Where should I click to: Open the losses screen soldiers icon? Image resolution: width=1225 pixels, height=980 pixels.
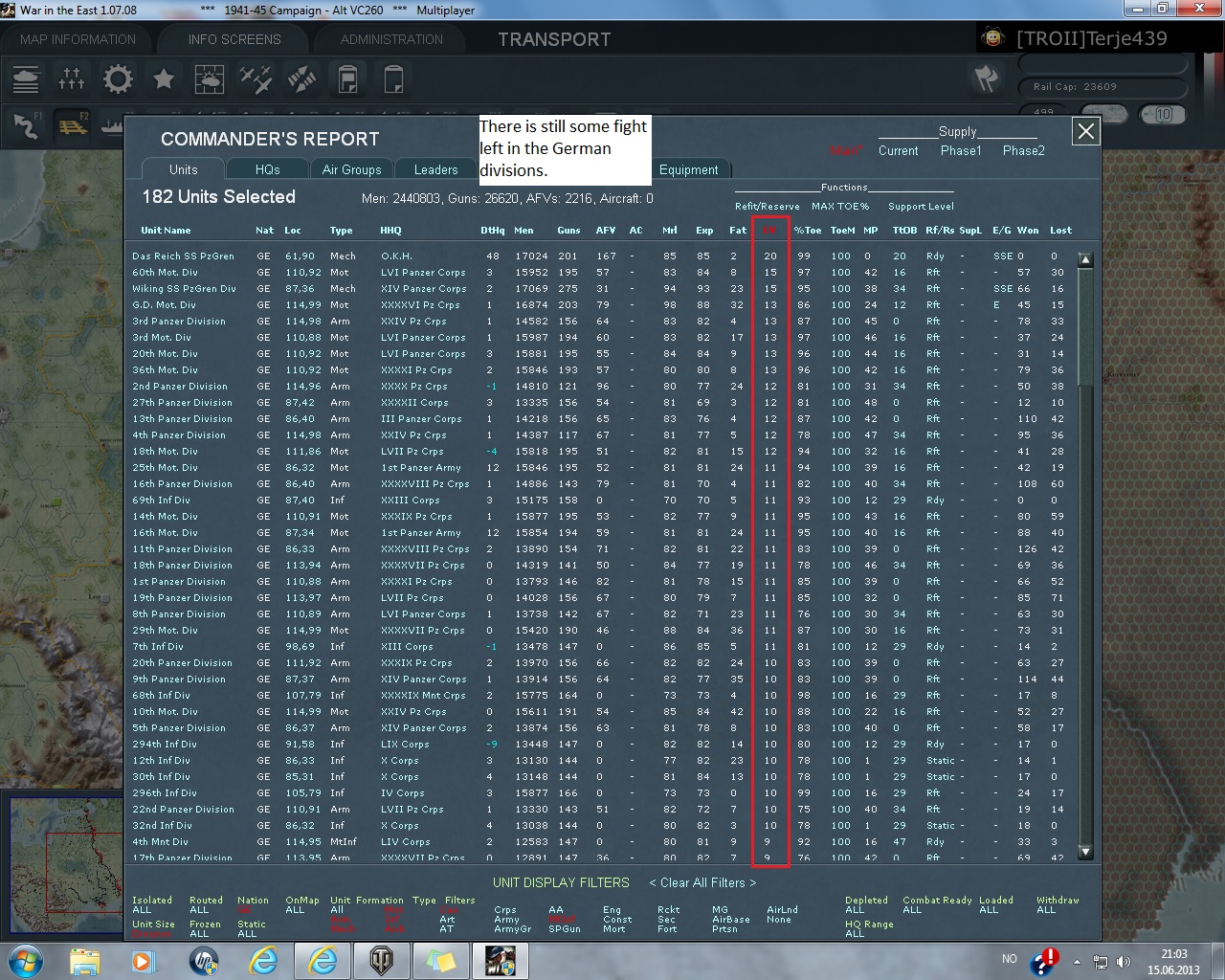coord(72,78)
